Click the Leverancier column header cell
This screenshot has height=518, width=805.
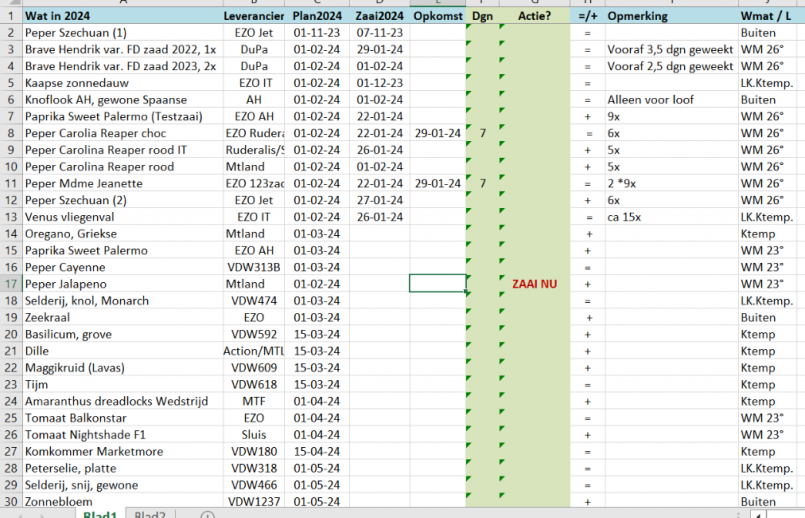coord(254,17)
